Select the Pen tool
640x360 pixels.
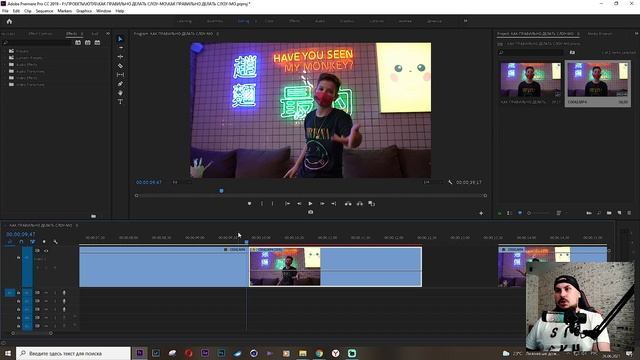120,84
